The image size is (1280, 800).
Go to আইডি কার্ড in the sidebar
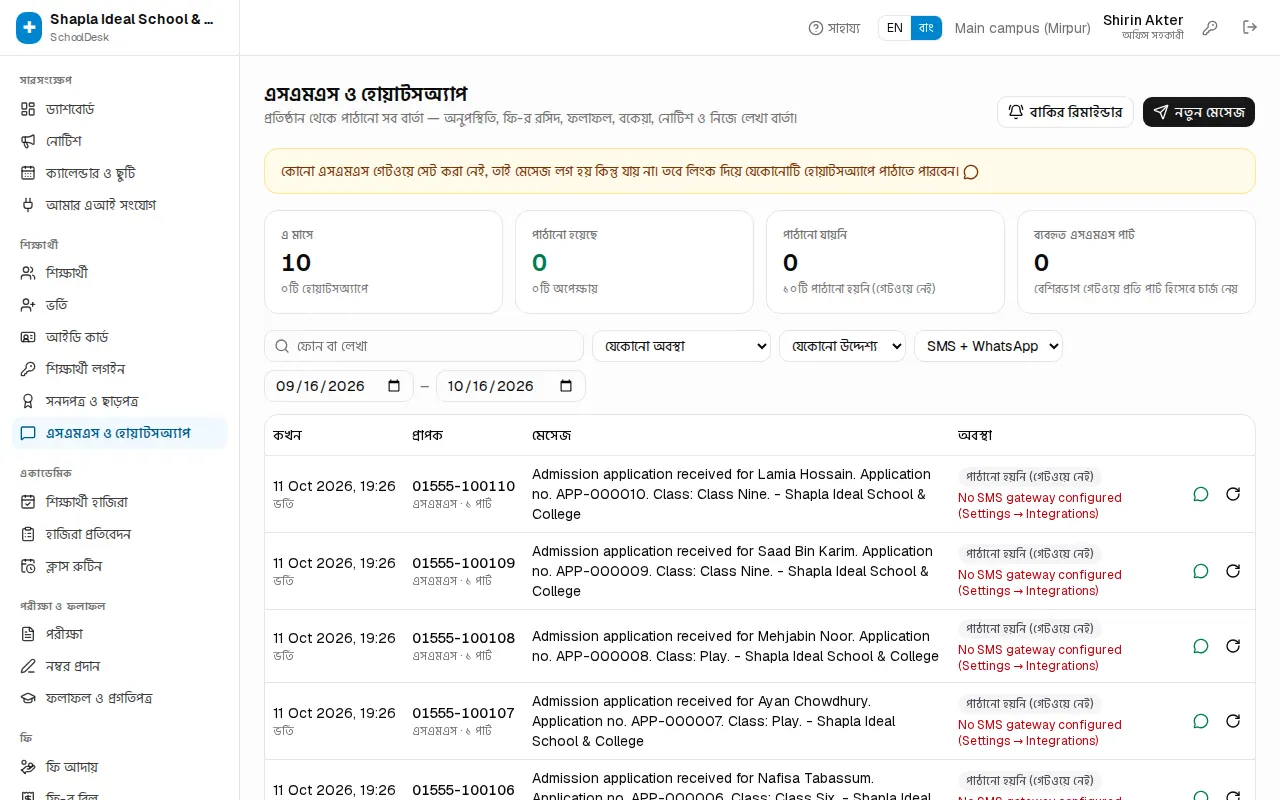coord(120,337)
